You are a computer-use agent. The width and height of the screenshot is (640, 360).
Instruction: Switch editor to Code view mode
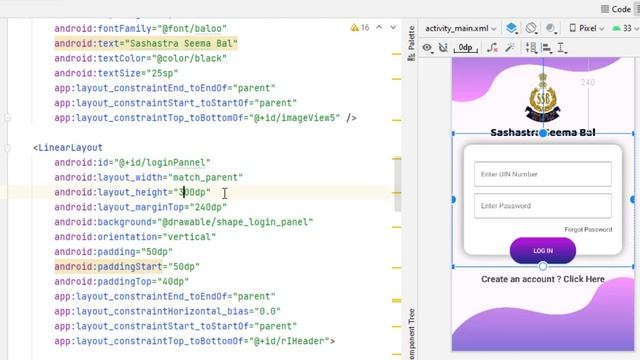click(x=616, y=9)
